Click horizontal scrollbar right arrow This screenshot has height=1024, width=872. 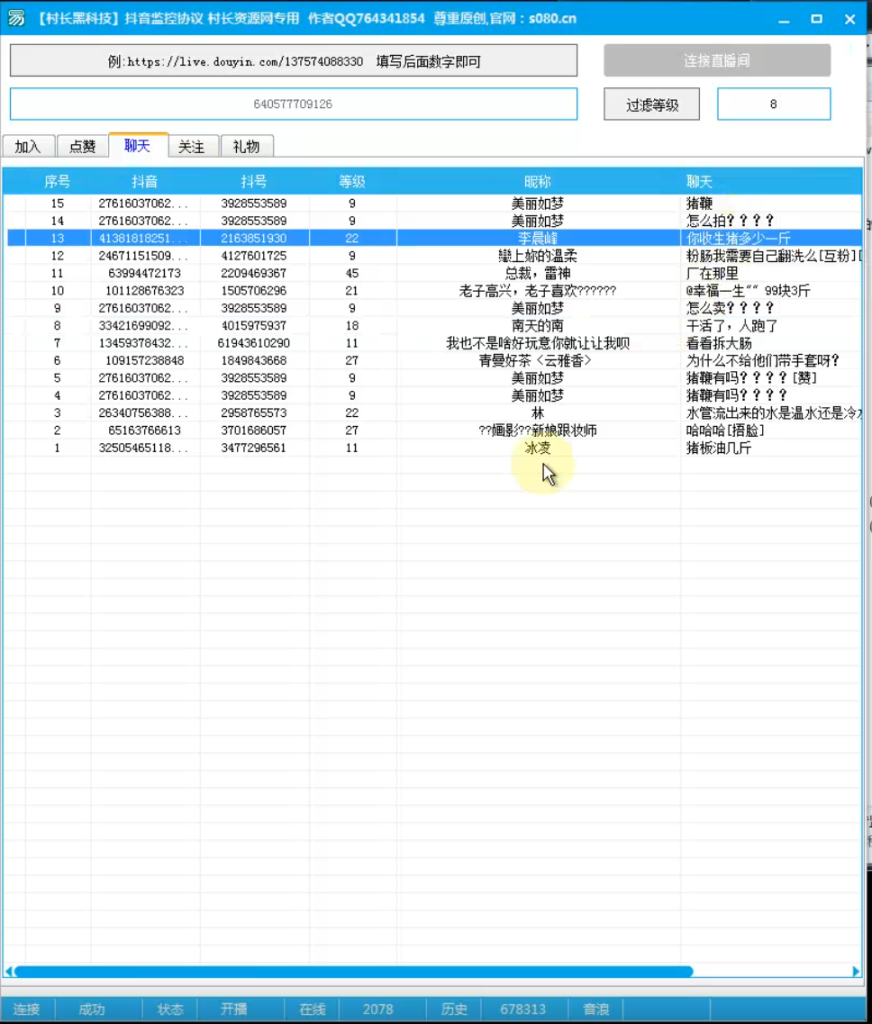[x=856, y=971]
